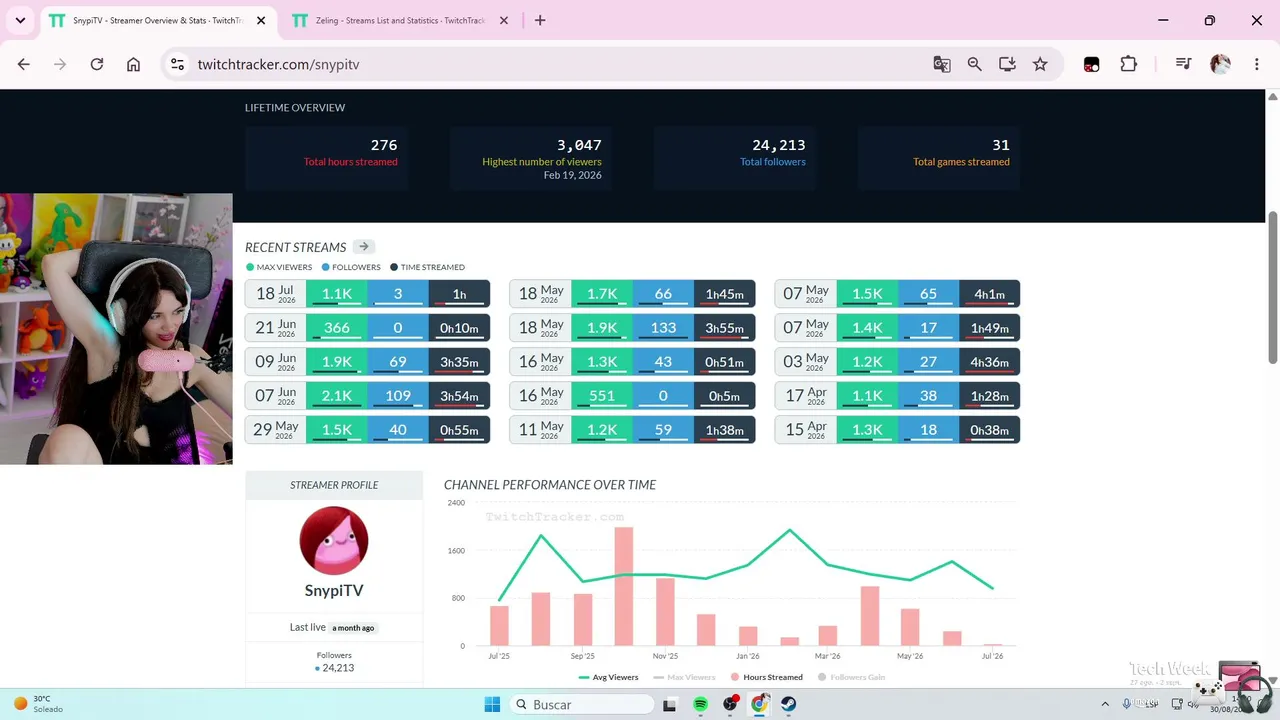The width and height of the screenshot is (1280, 720).
Task: Translate this page with Google Translate
Action: (941, 64)
